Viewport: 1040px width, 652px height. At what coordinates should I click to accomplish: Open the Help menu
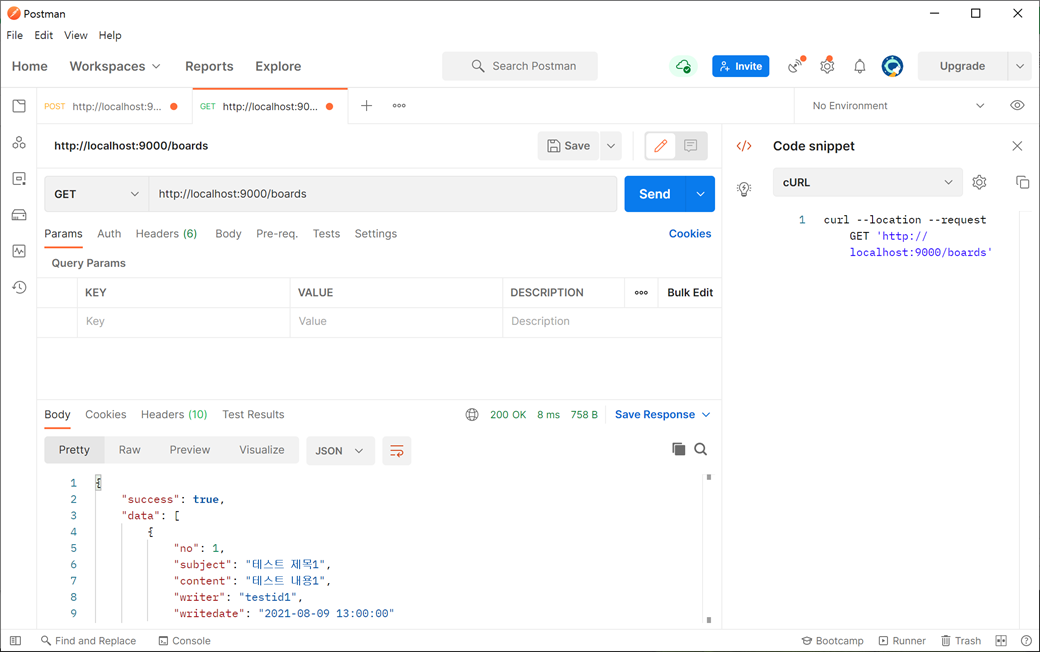(110, 35)
